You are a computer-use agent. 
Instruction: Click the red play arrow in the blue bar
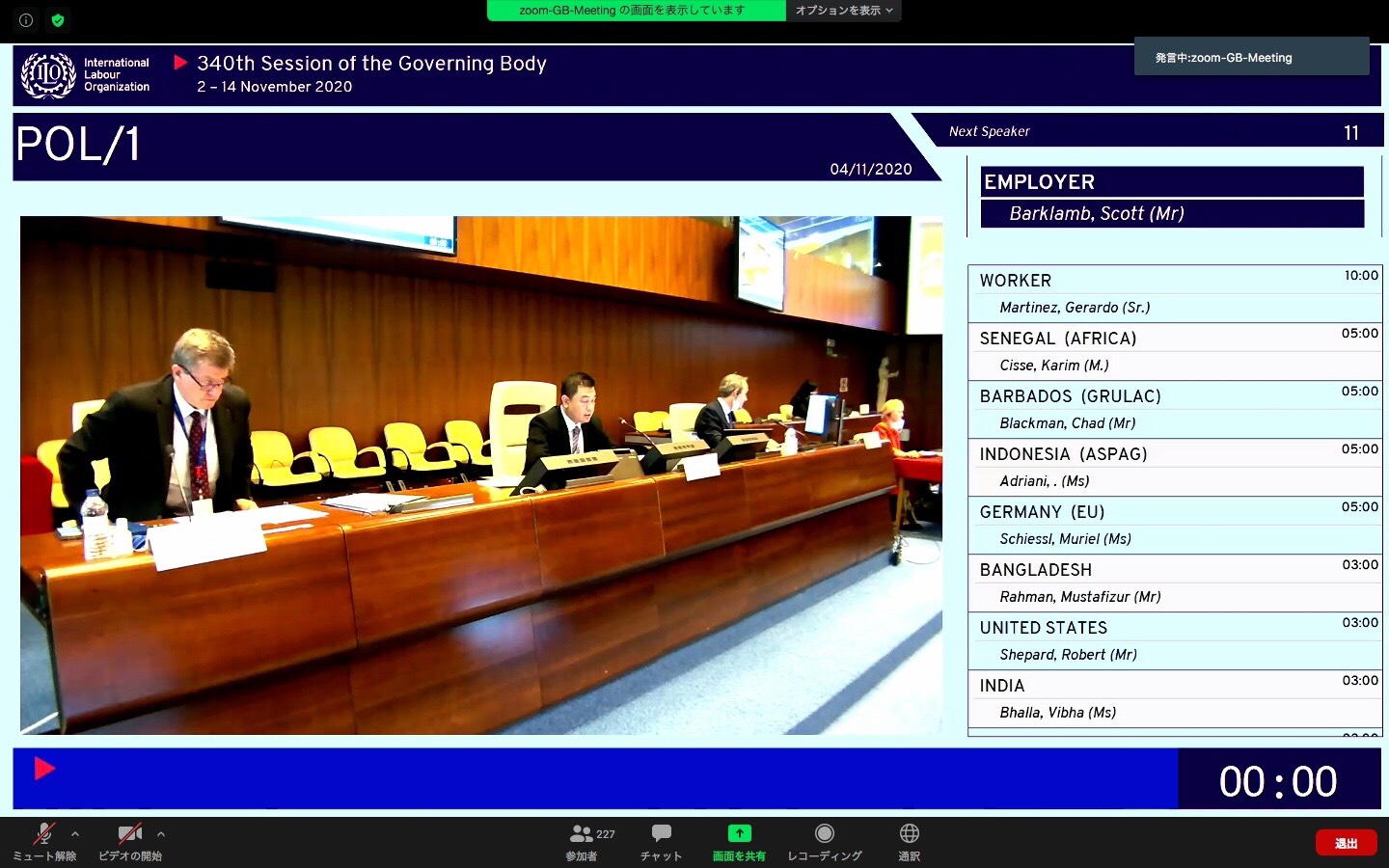[44, 768]
